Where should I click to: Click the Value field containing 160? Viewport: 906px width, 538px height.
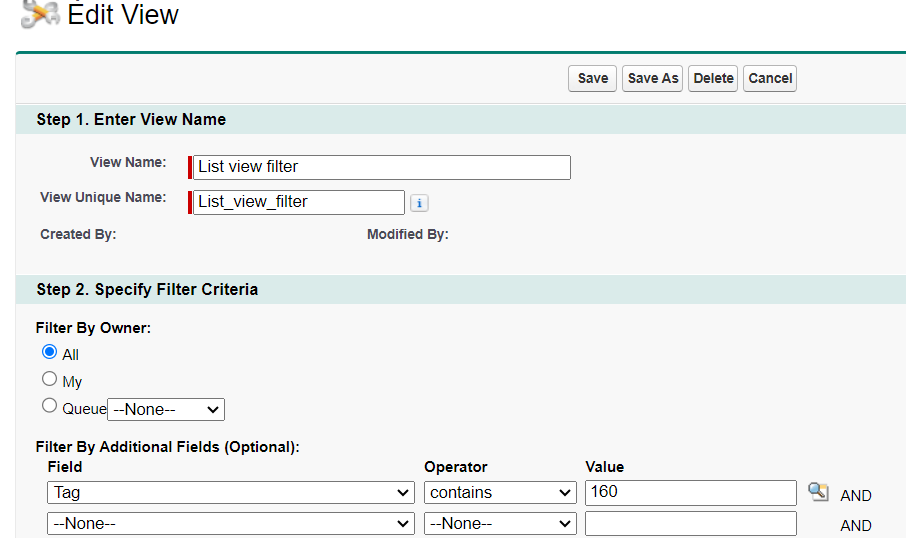(x=690, y=492)
